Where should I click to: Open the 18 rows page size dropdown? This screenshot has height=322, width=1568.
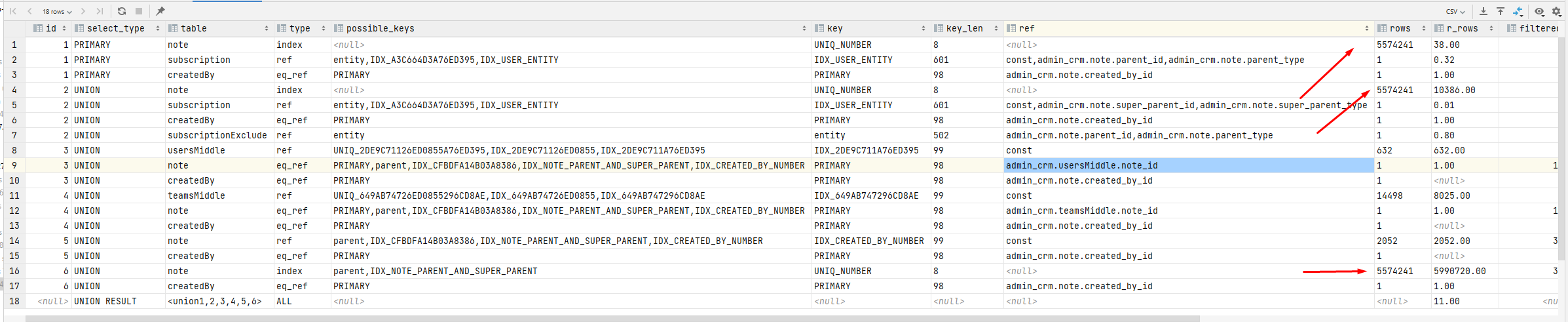57,11
